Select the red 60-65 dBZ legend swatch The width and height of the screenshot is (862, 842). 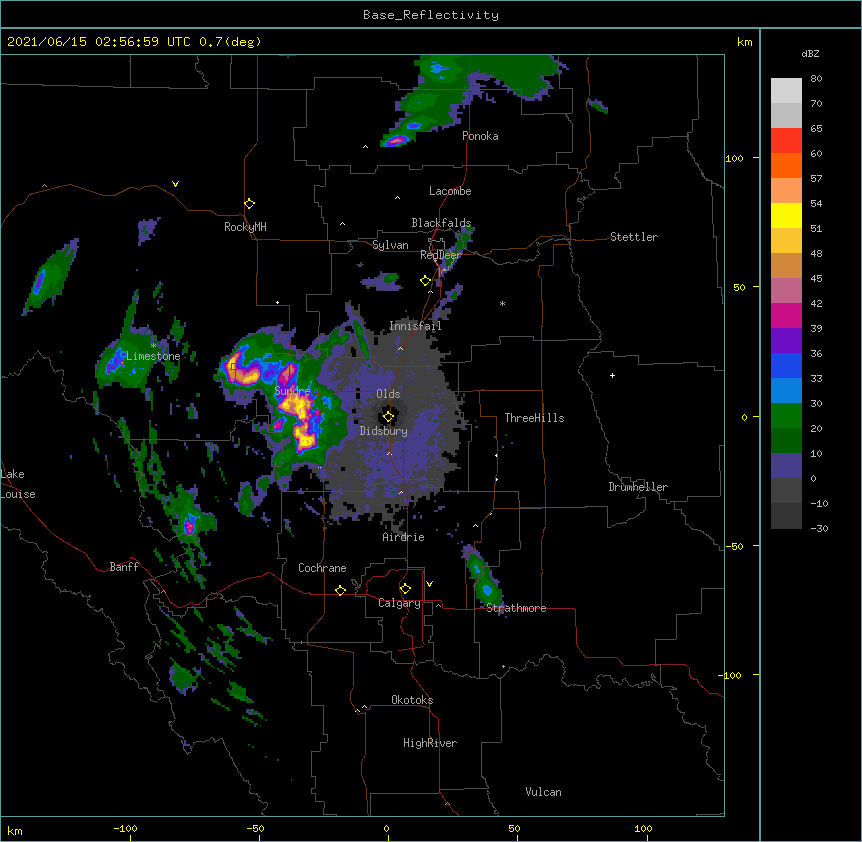coord(786,141)
